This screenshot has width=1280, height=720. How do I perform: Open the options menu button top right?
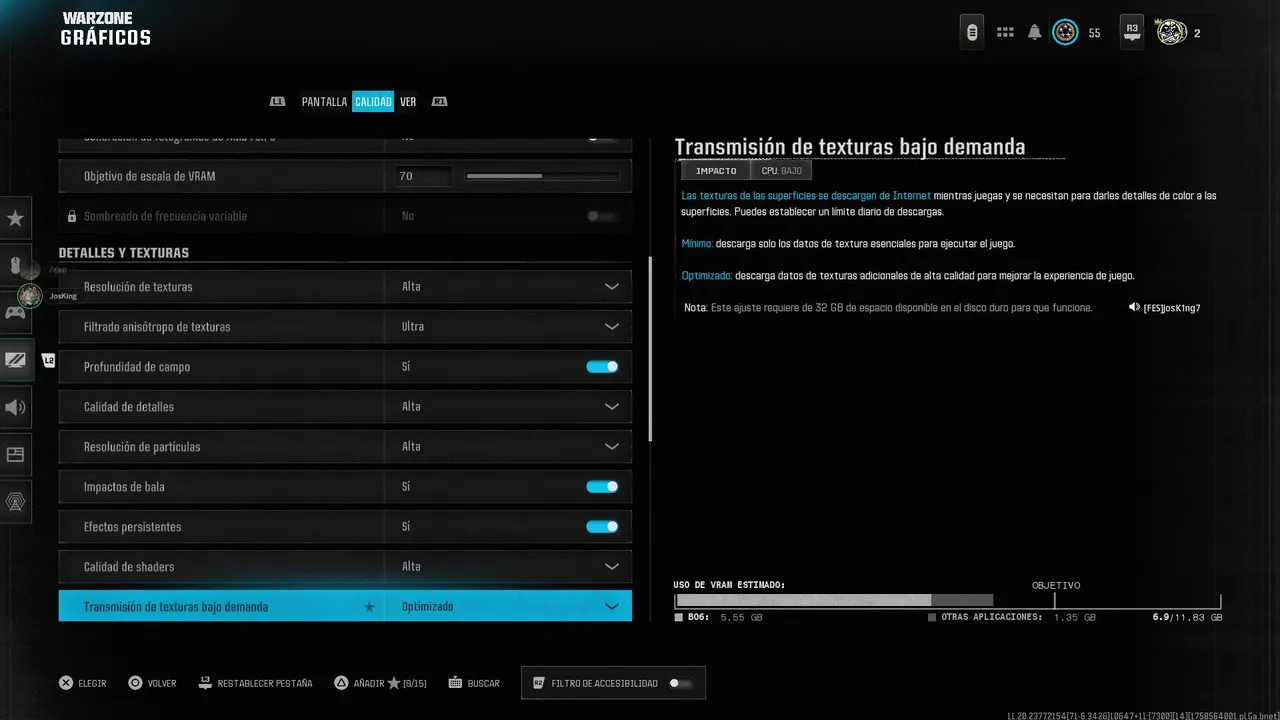pyautogui.click(x=972, y=33)
